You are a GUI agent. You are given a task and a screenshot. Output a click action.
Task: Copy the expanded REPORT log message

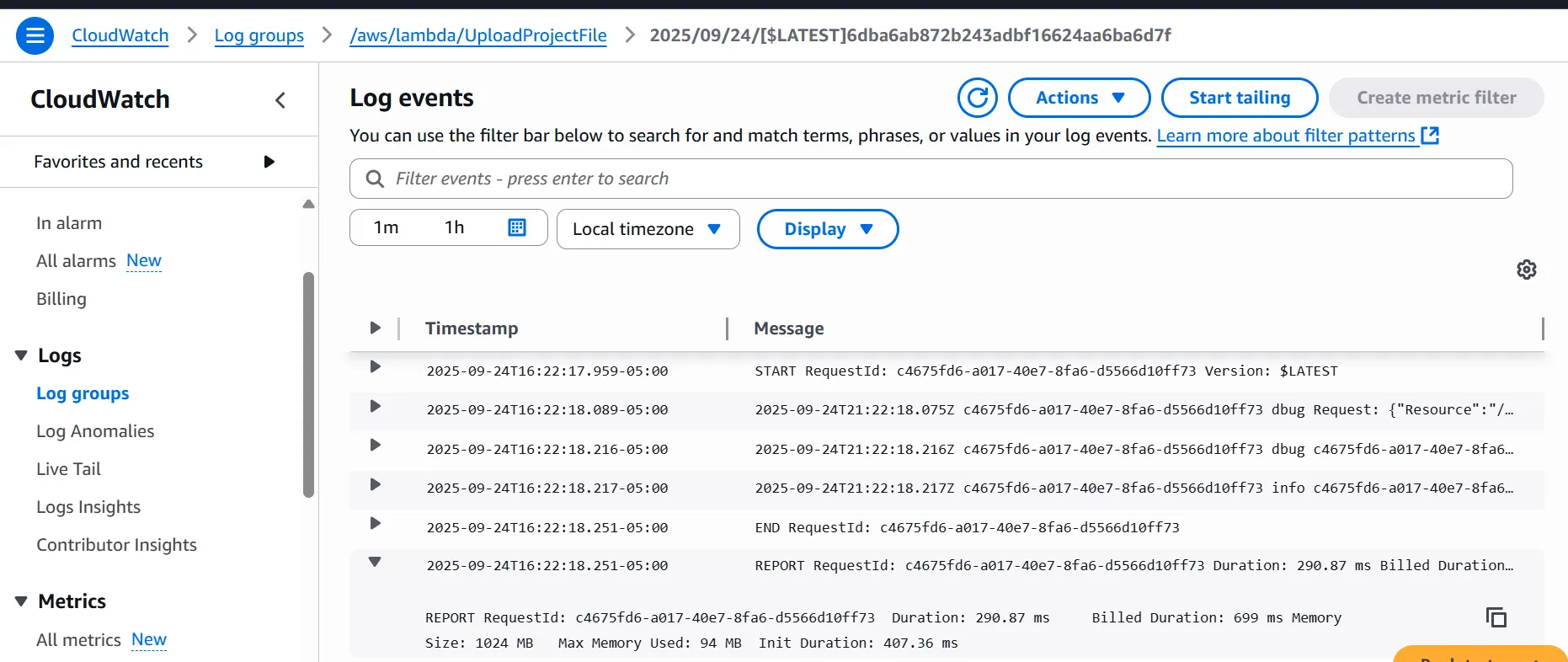pos(1496,617)
